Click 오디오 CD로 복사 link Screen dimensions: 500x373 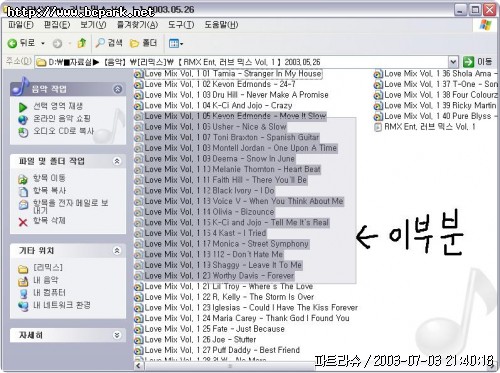(63, 131)
